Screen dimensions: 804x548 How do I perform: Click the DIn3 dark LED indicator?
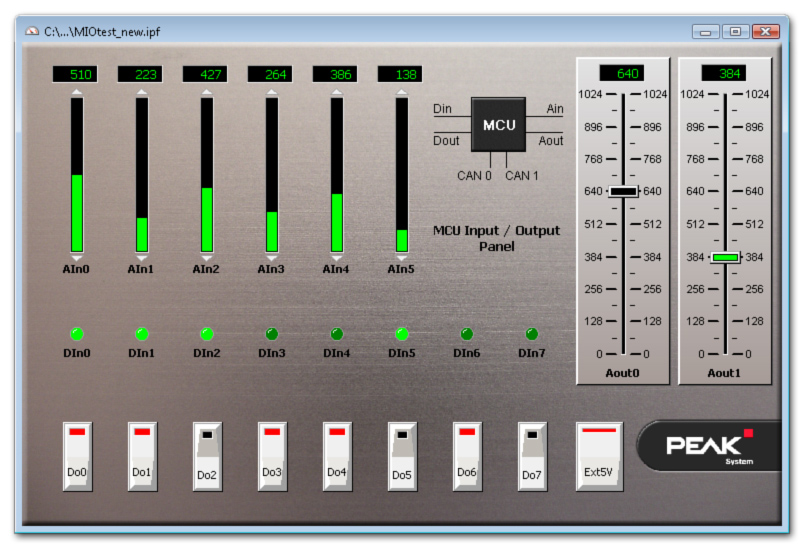272,334
